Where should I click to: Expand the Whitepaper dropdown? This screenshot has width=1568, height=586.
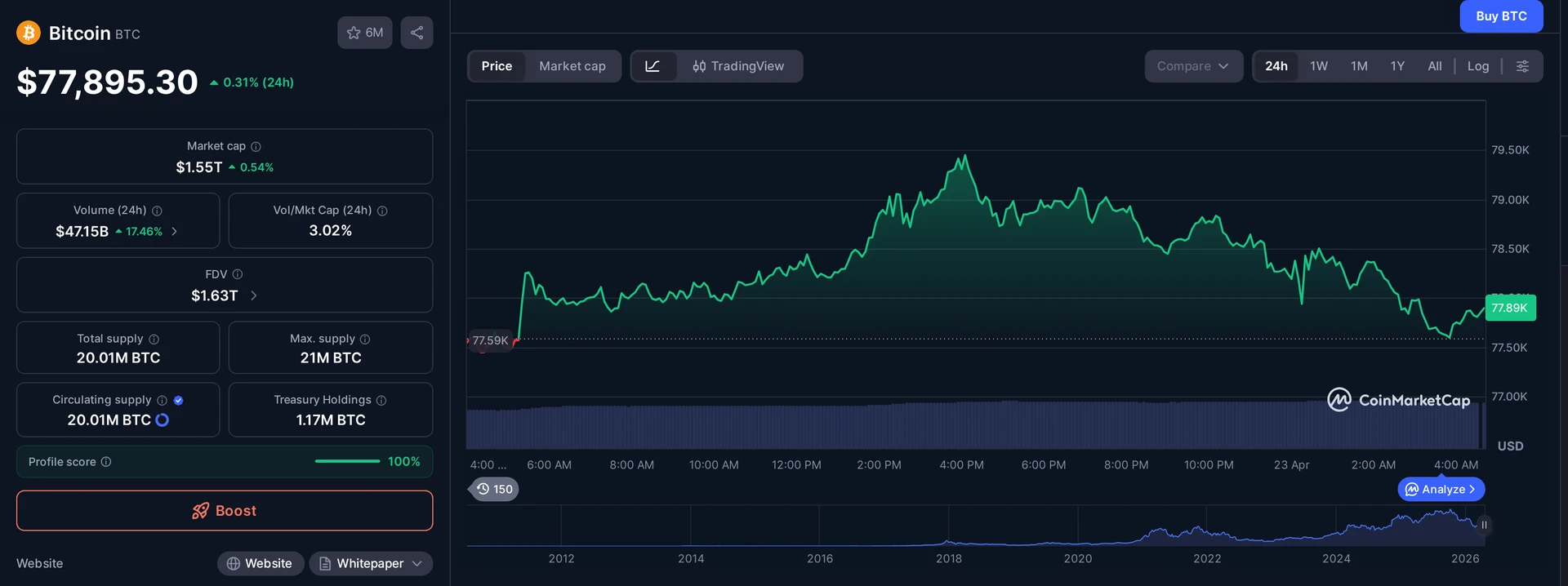[x=371, y=563]
